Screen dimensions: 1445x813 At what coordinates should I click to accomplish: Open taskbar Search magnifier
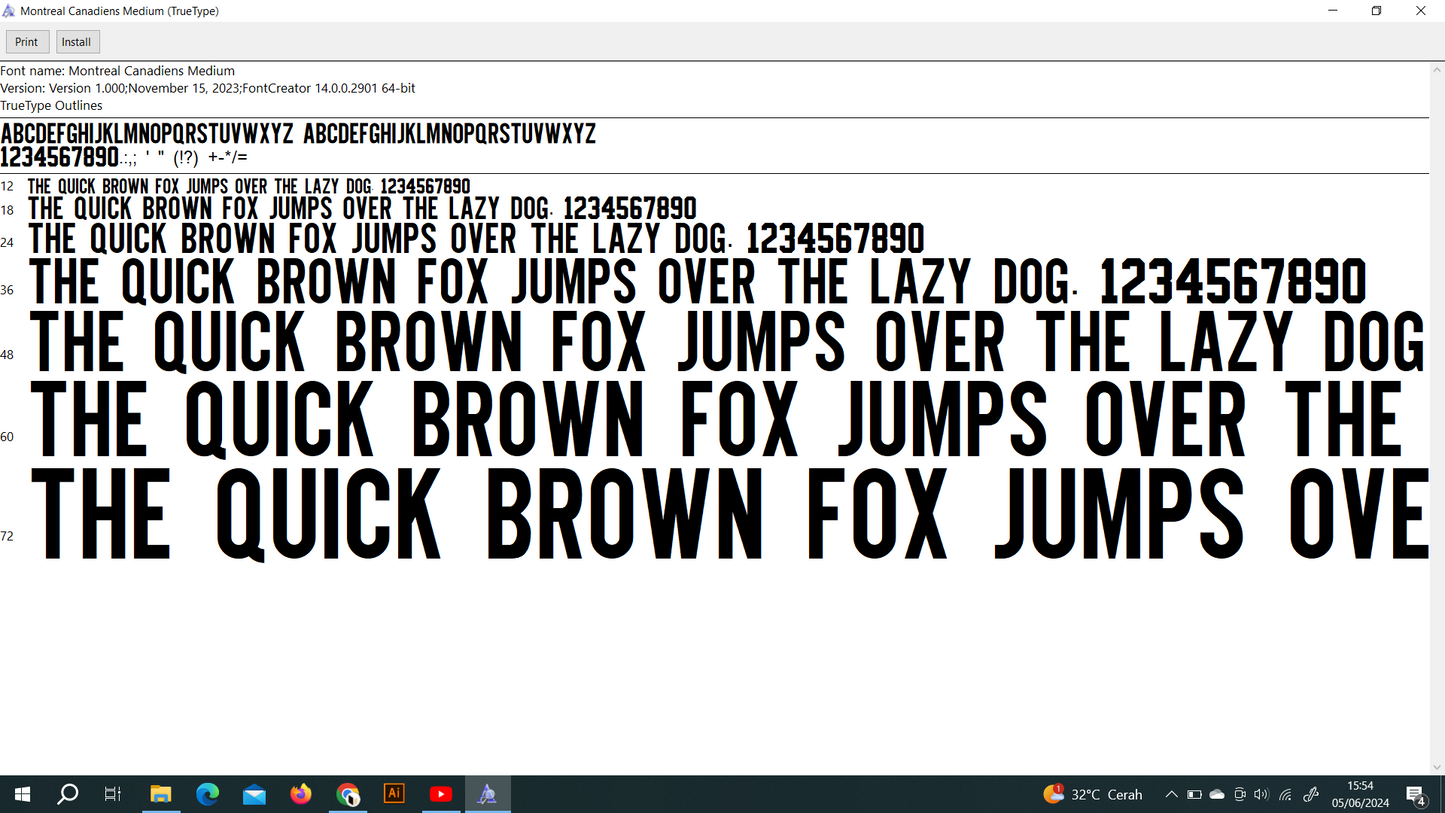click(68, 794)
